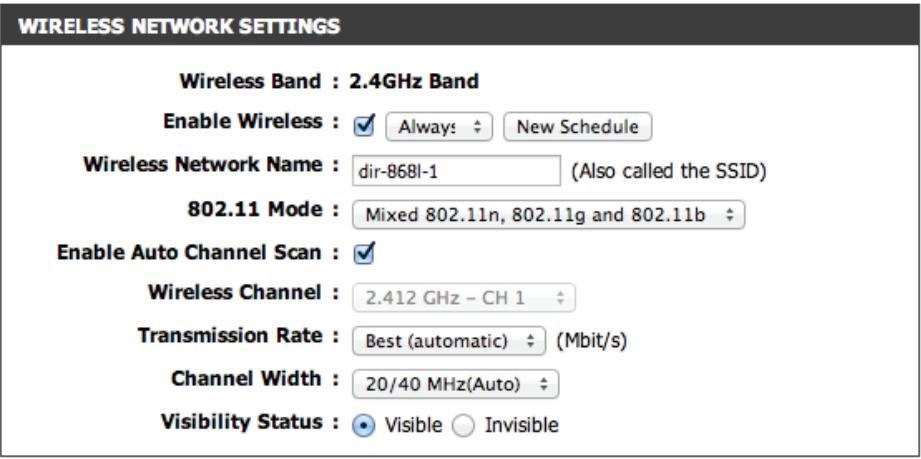Screen dimensions: 921x459
Task: Click the Channel Width label
Action: click(x=246, y=378)
